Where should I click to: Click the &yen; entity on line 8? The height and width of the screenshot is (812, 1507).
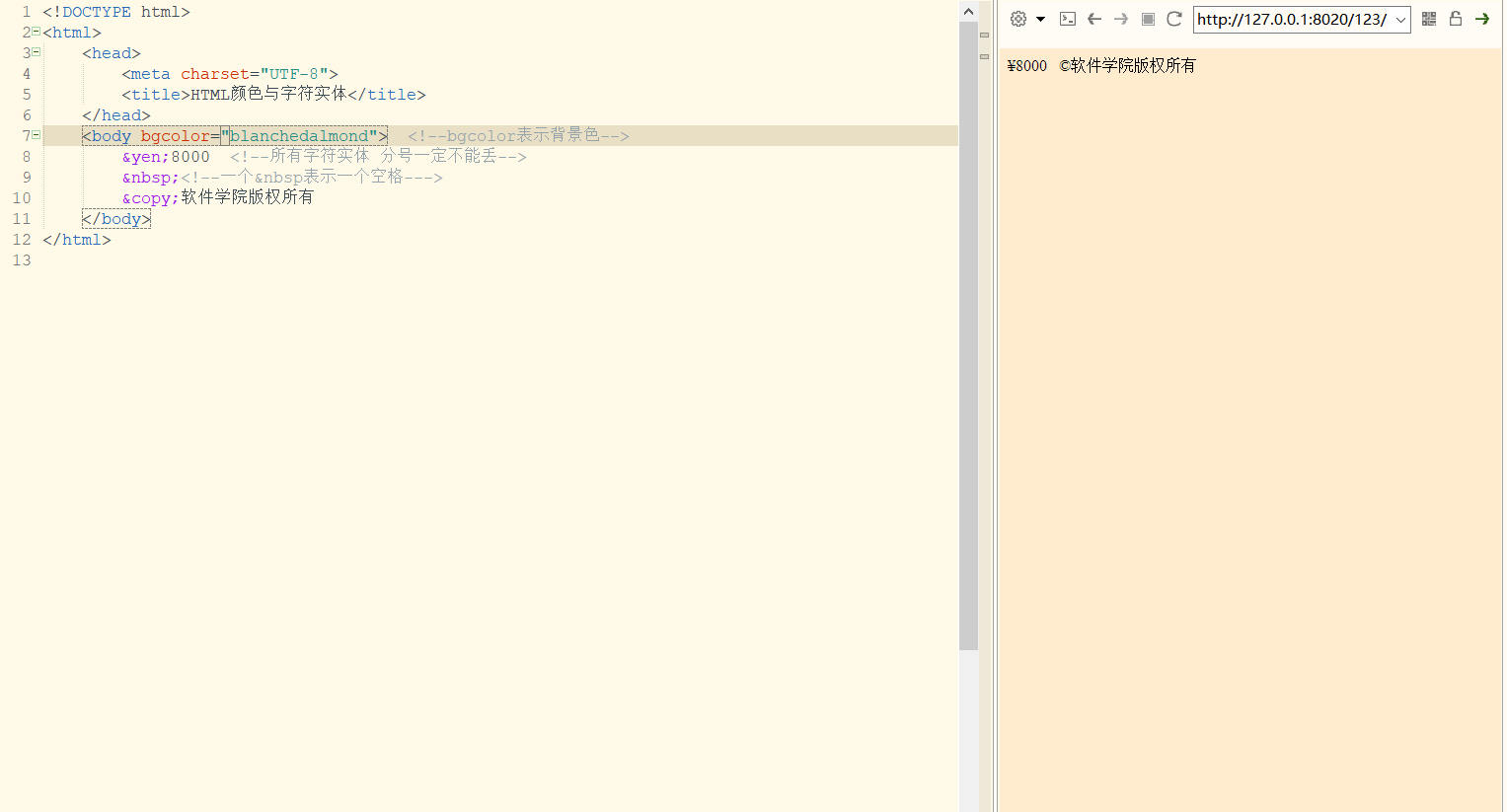pyautogui.click(x=146, y=157)
